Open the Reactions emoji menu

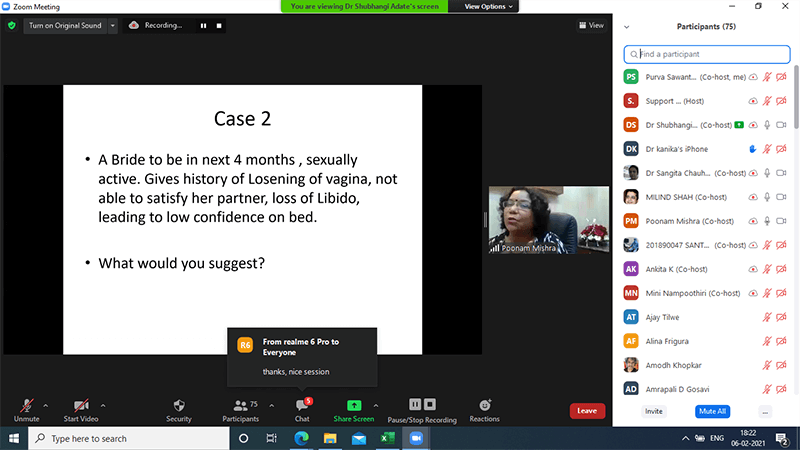484,405
